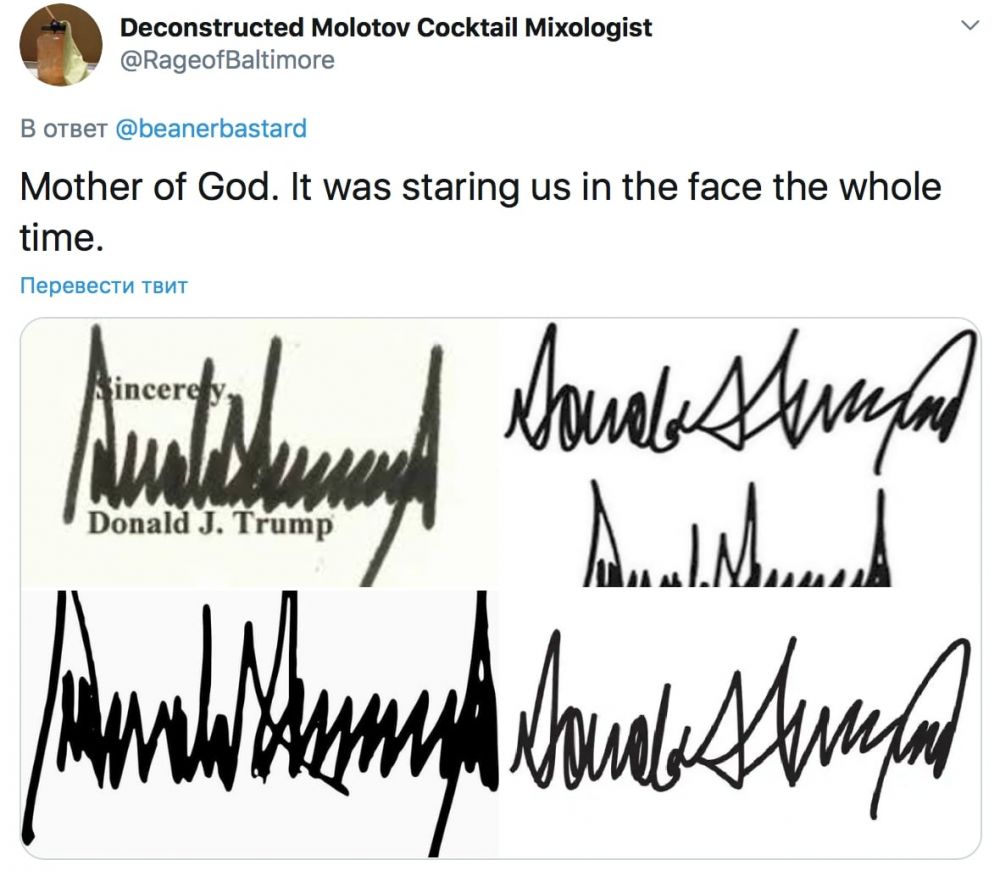This screenshot has height=871, width=1000.
Task: Open the tweet options chevron menu
Action: coord(970,26)
